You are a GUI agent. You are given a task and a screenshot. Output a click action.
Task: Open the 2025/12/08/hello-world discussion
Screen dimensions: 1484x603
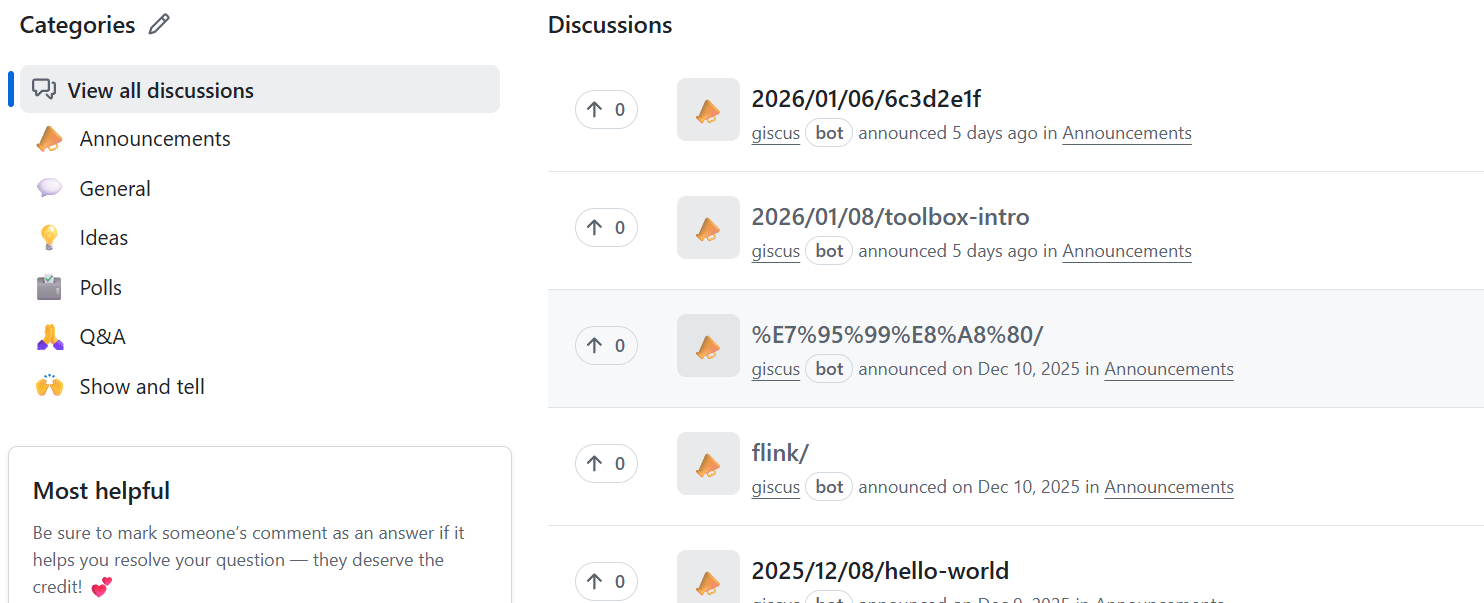[880, 571]
